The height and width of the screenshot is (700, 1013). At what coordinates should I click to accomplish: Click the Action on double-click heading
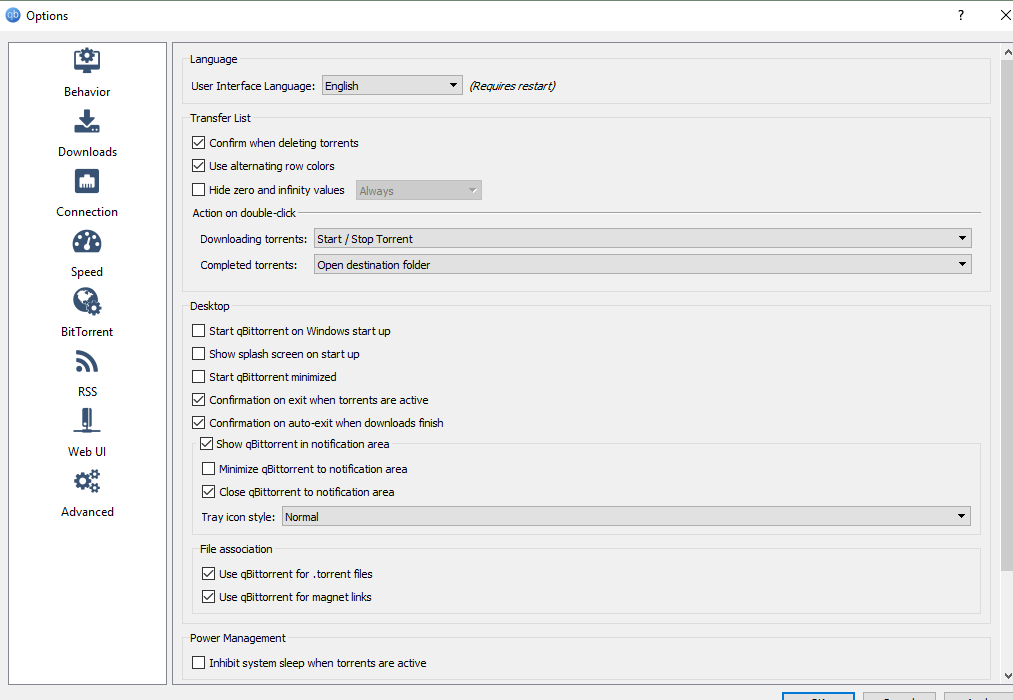click(244, 212)
